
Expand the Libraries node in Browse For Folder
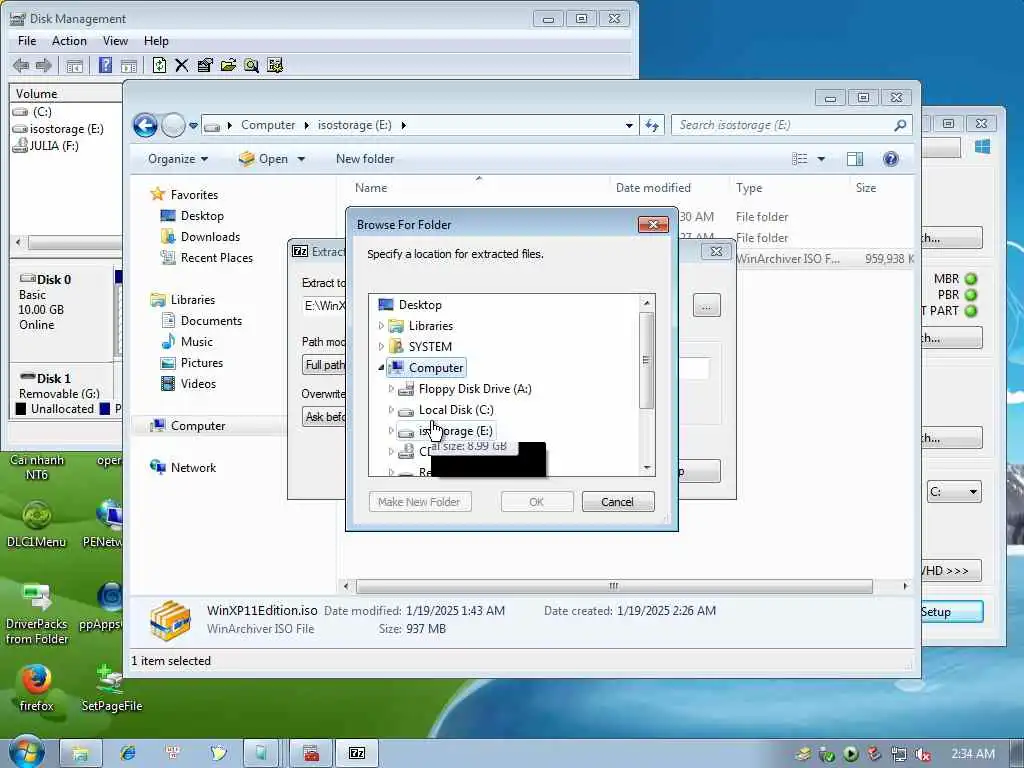click(381, 325)
